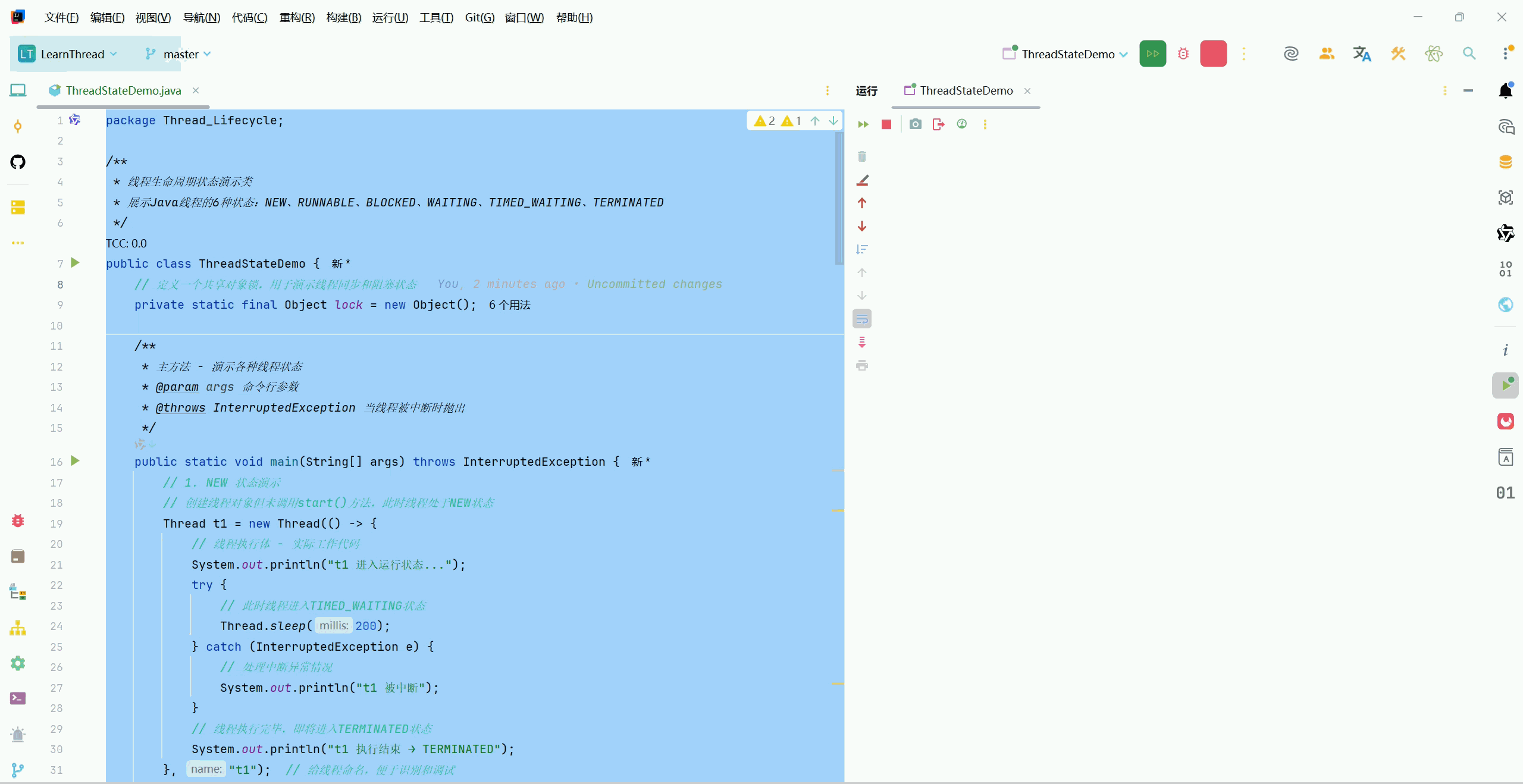The width and height of the screenshot is (1523, 784).
Task: Toggle scroll to end in run console
Action: point(862,342)
